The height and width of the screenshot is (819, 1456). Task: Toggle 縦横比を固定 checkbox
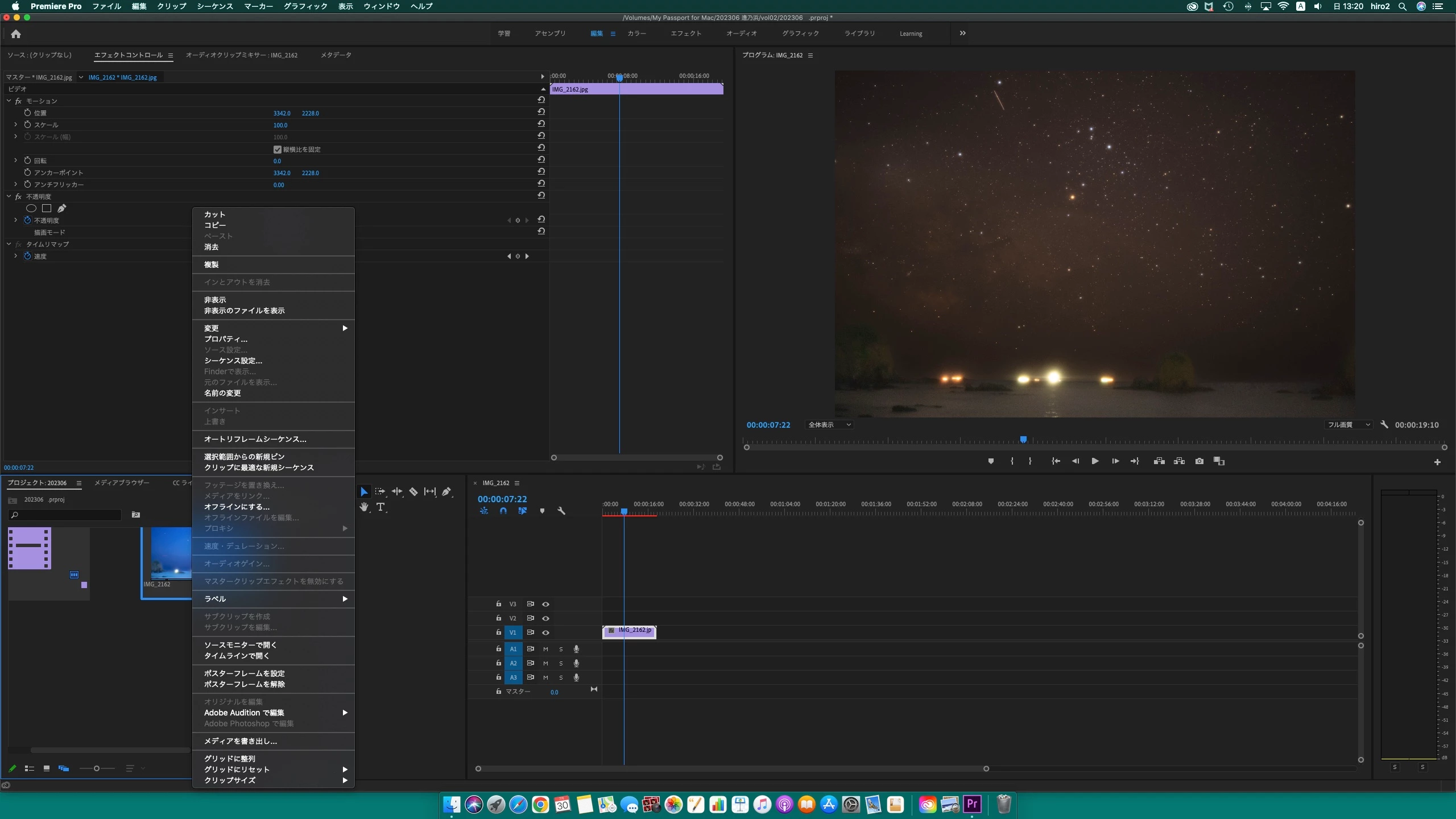point(278,150)
